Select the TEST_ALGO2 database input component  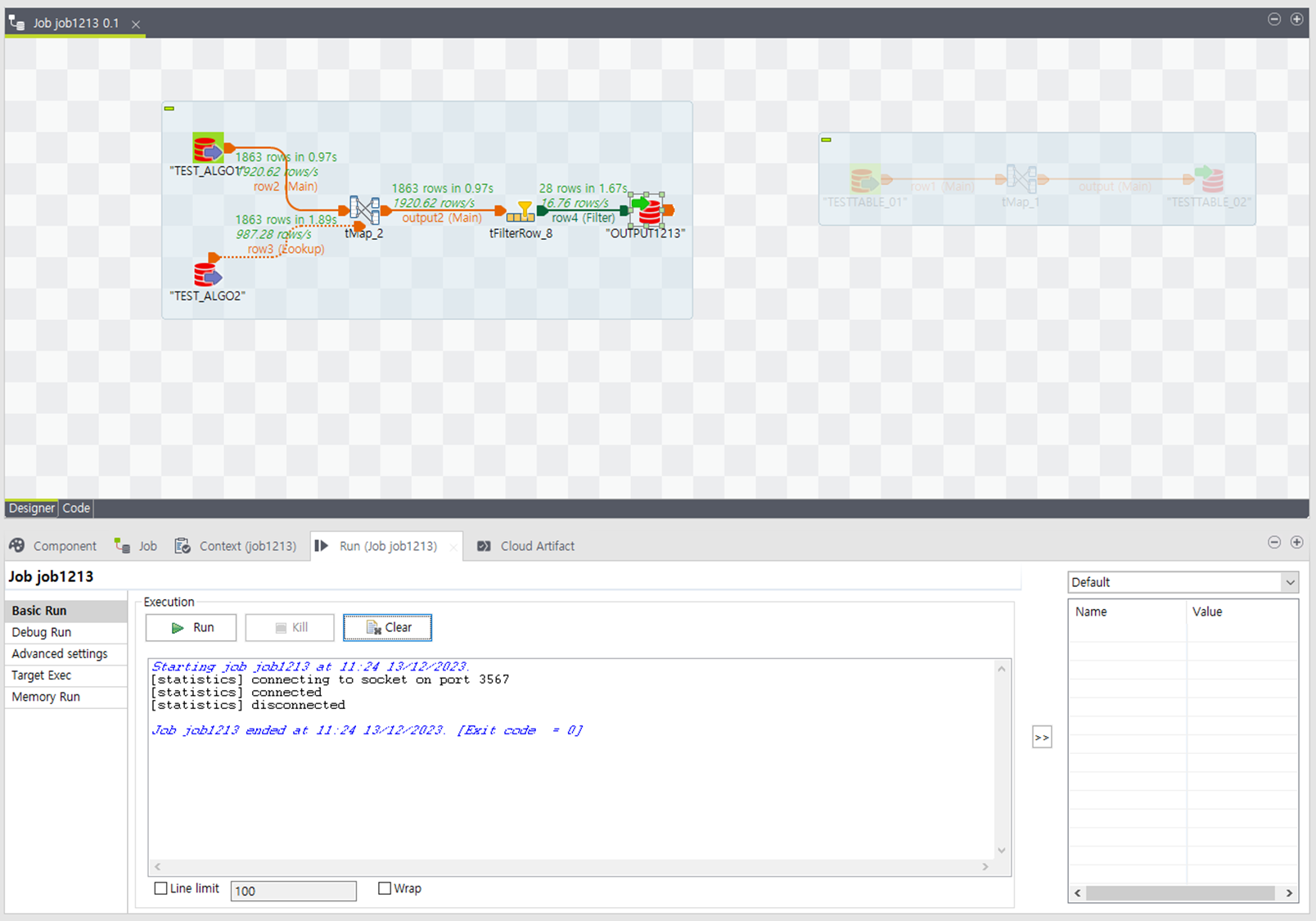tap(208, 273)
